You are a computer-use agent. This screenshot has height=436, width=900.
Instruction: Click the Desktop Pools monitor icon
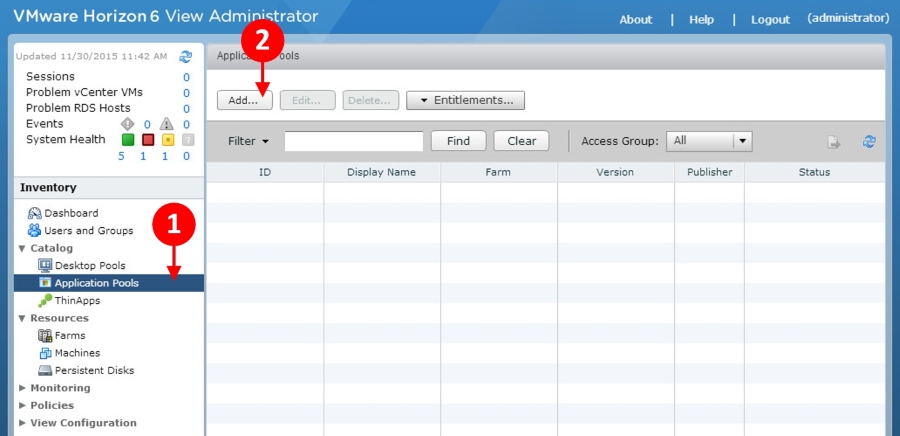pos(45,266)
